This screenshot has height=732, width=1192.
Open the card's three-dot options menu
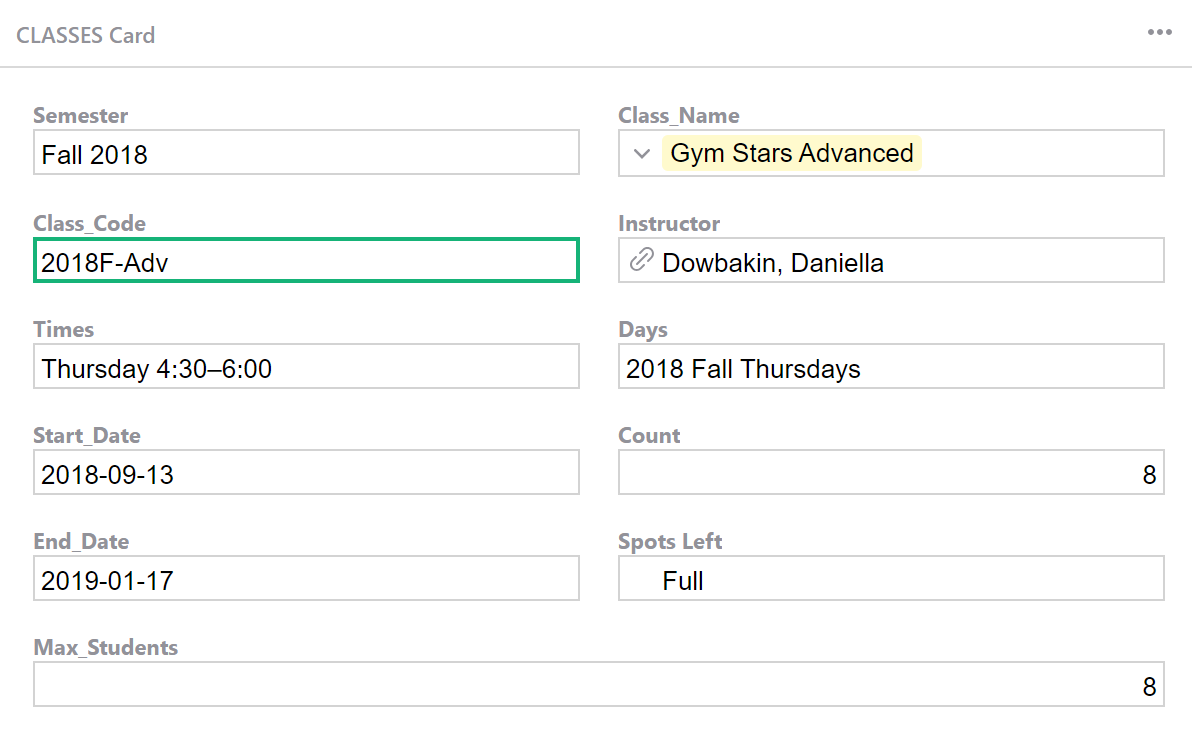[x=1159, y=33]
